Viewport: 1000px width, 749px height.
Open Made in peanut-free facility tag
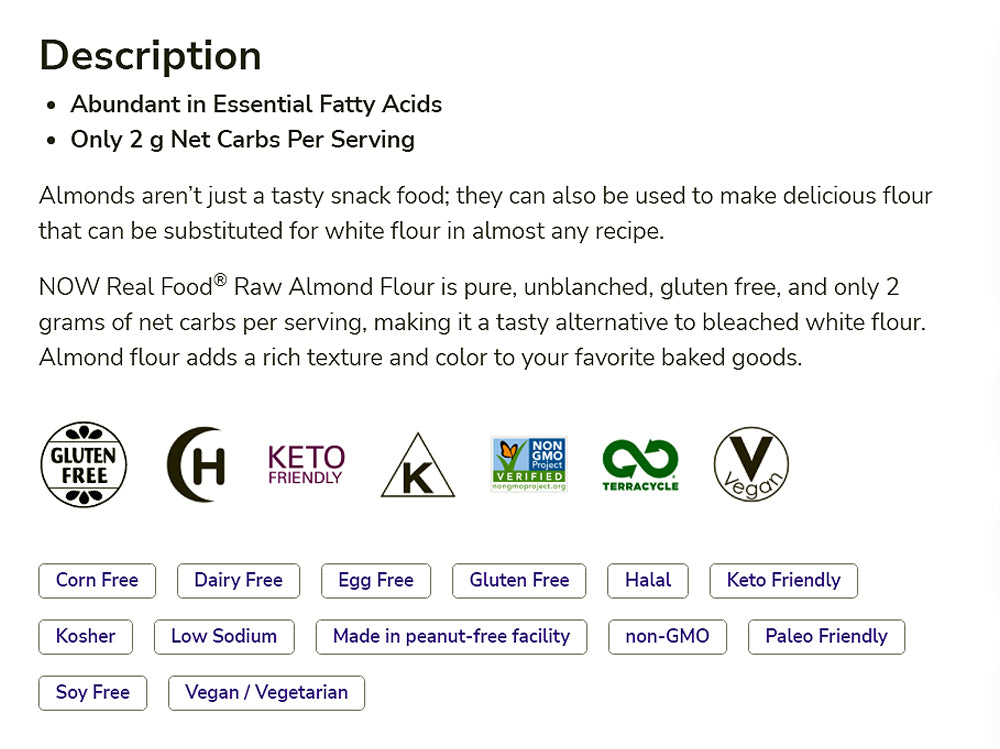(x=451, y=637)
